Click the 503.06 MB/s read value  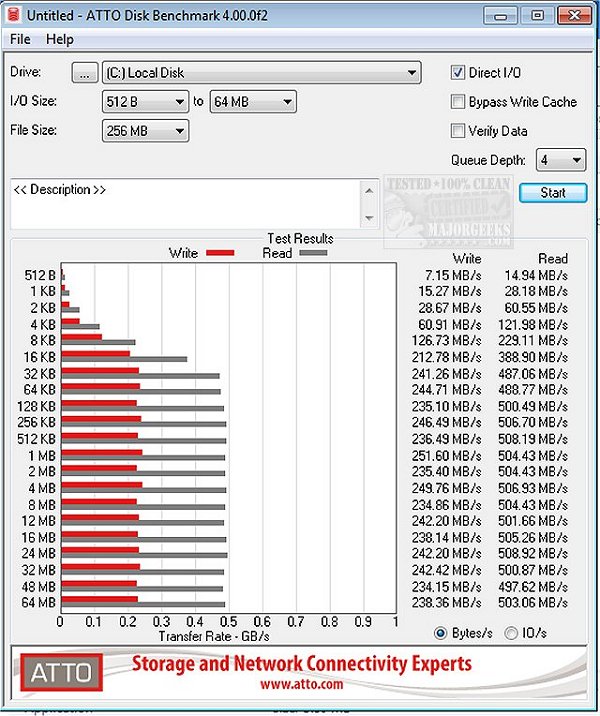533,603
